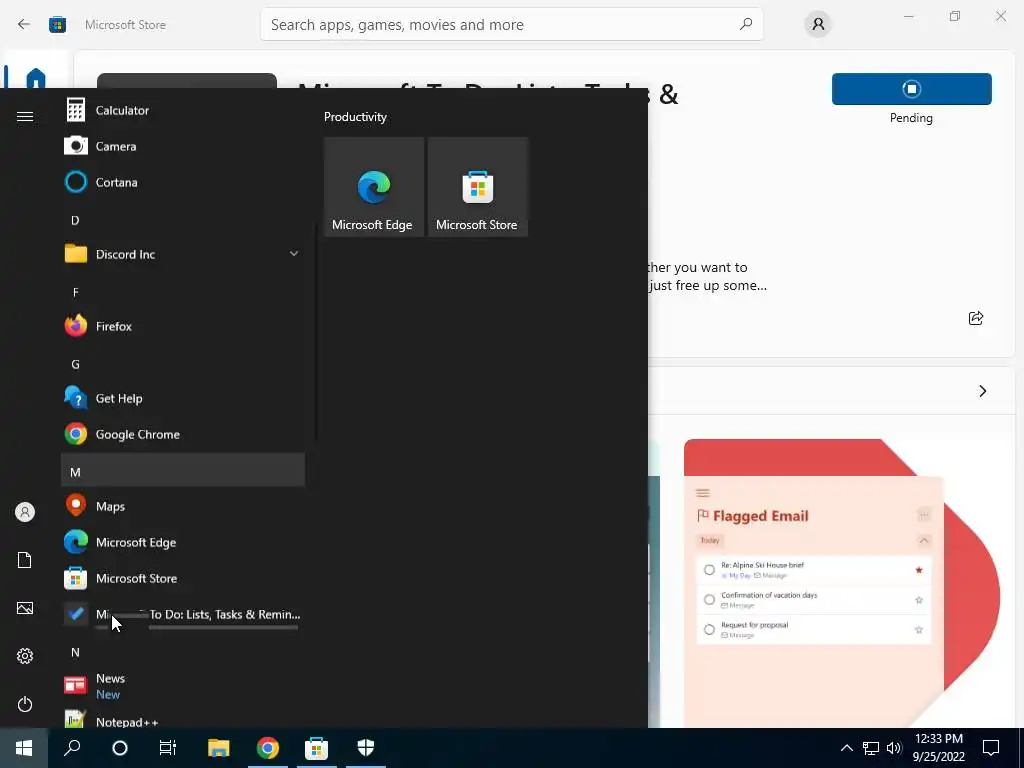The width and height of the screenshot is (1024, 768).
Task: Open Cortana circle on taskbar
Action: tap(120, 748)
